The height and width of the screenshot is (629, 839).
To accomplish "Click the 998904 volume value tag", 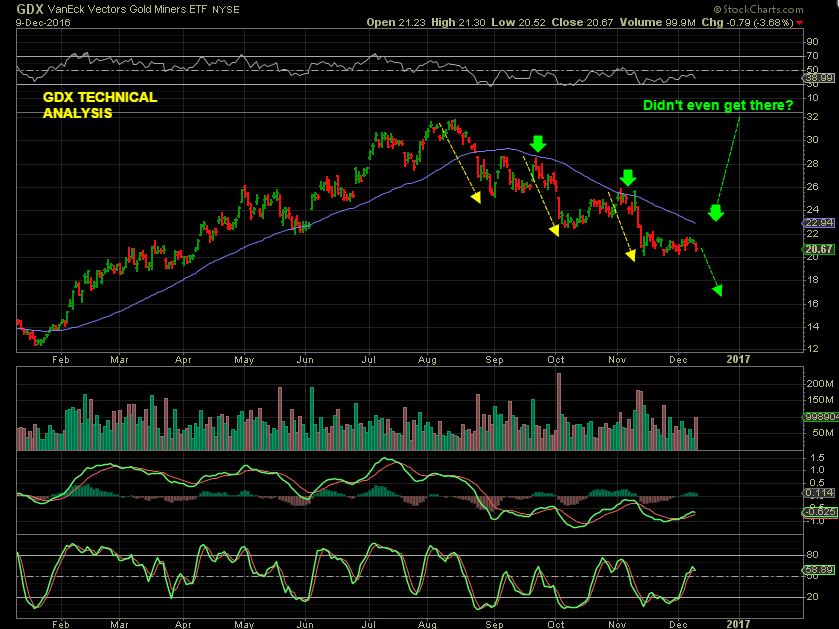I will coord(820,416).
